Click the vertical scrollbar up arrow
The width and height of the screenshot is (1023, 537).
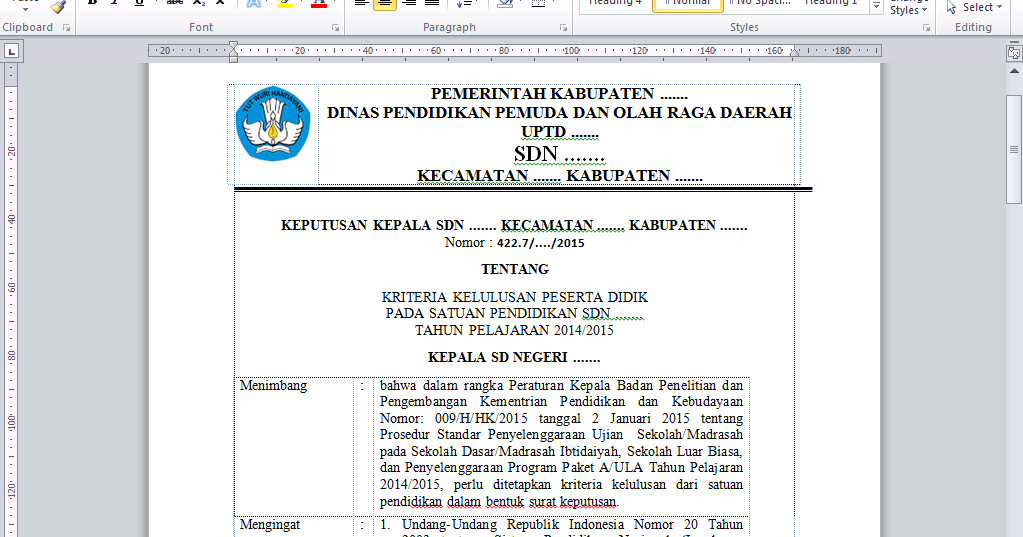(1014, 71)
